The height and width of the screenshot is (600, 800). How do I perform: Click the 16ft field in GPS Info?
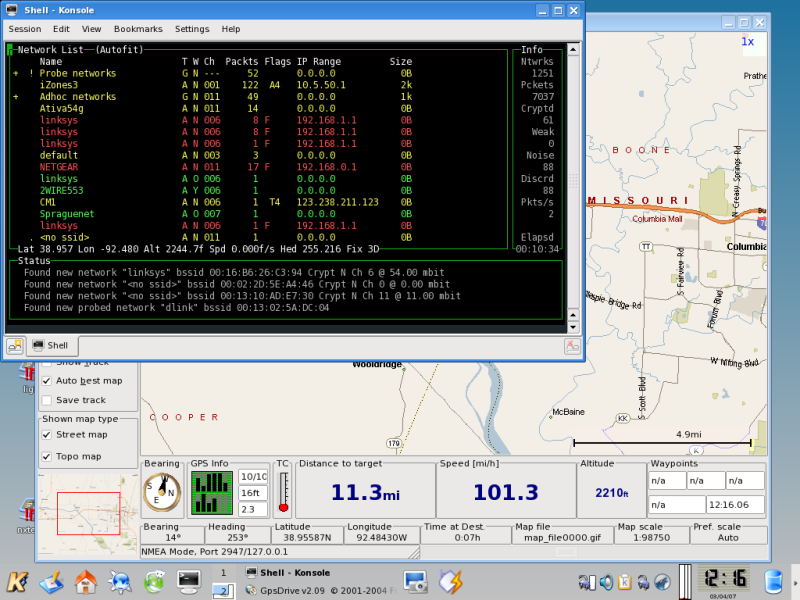[253, 493]
